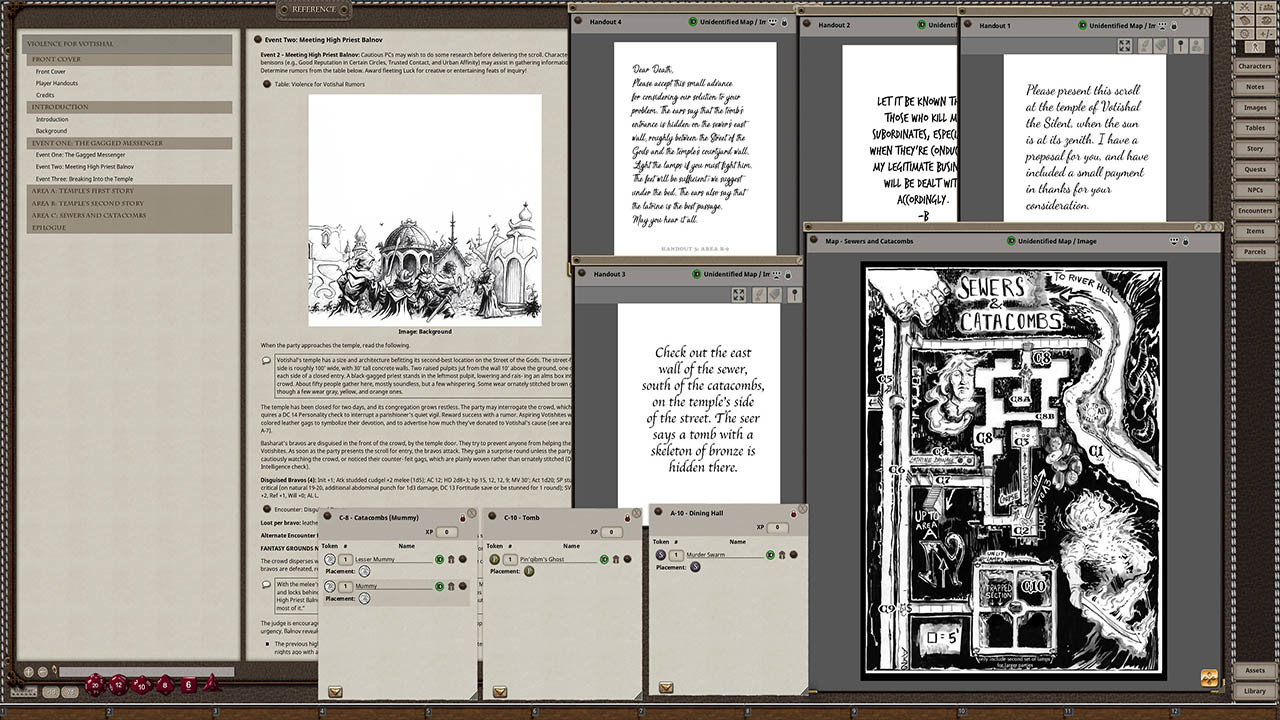Click the pin marker icon on Handout 1
Viewport: 1280px width, 720px height.
tap(1181, 46)
